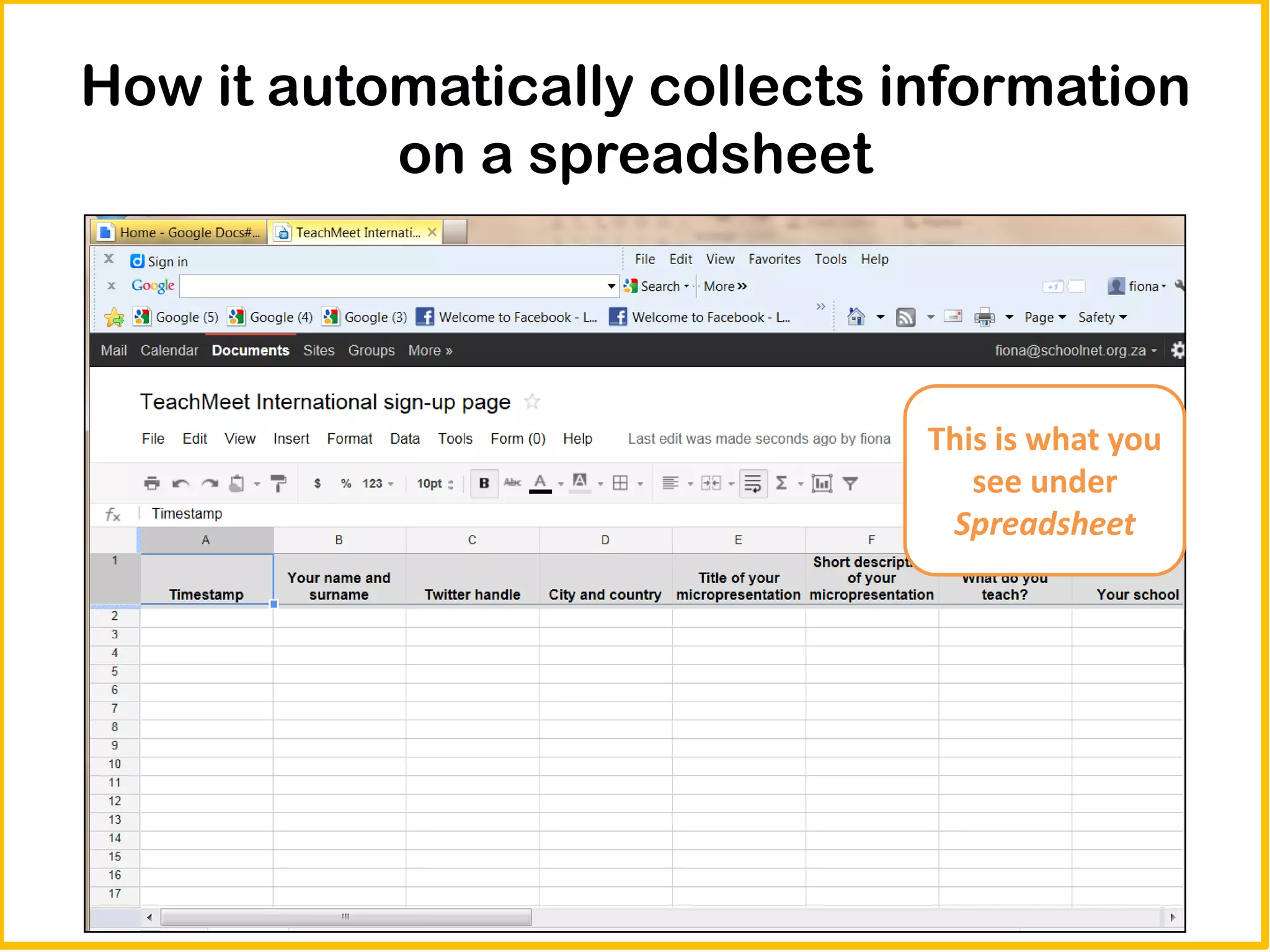Click the undo arrow icon

point(180,483)
